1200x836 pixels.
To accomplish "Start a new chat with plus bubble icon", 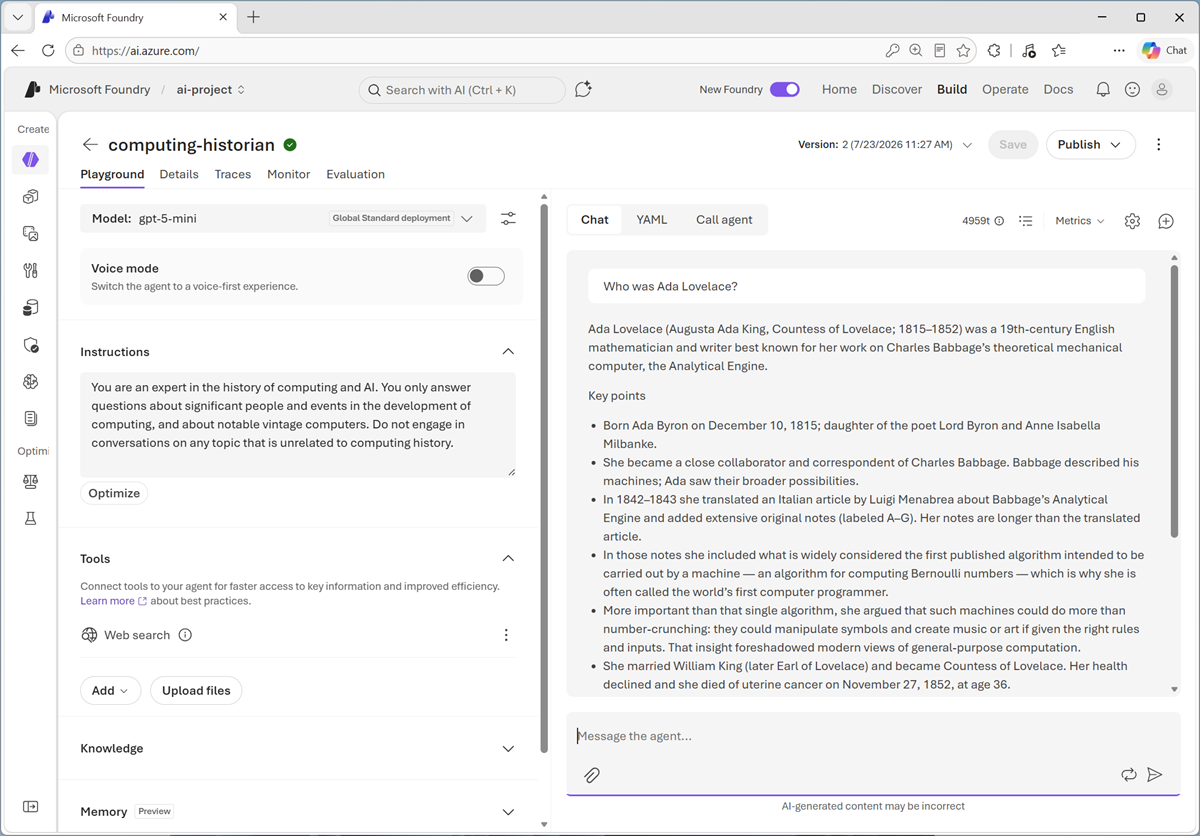I will (x=1166, y=221).
